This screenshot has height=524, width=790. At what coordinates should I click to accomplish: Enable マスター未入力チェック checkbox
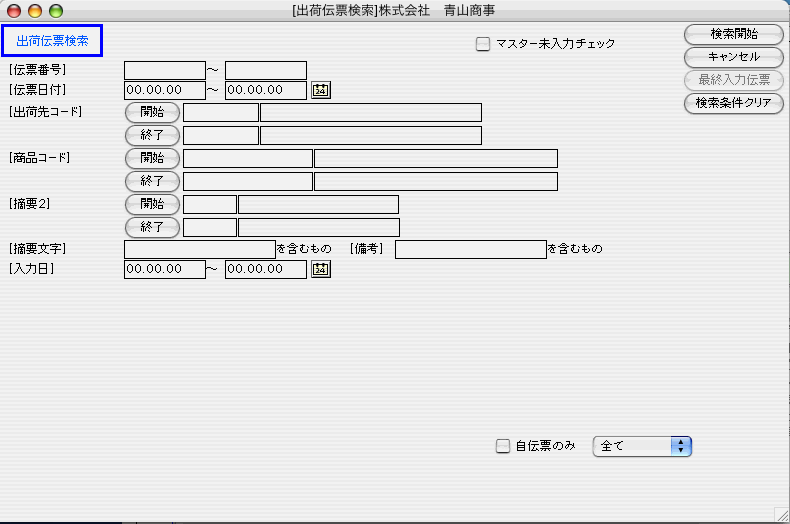(x=483, y=44)
